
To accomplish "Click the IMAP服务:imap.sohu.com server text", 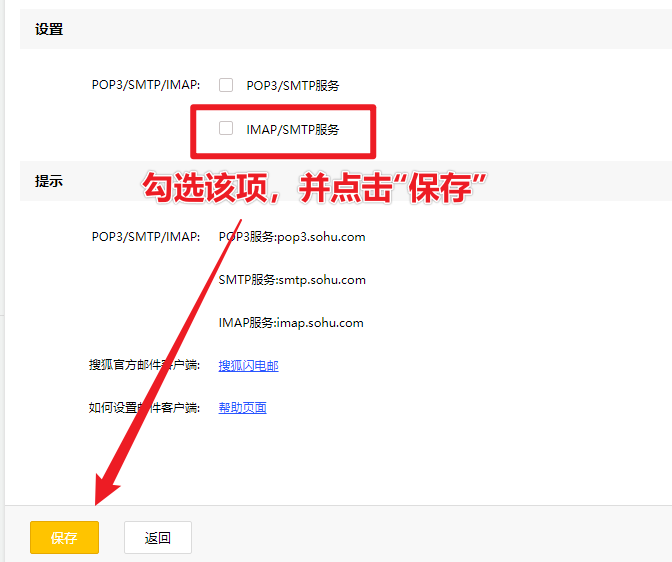I will (x=290, y=323).
